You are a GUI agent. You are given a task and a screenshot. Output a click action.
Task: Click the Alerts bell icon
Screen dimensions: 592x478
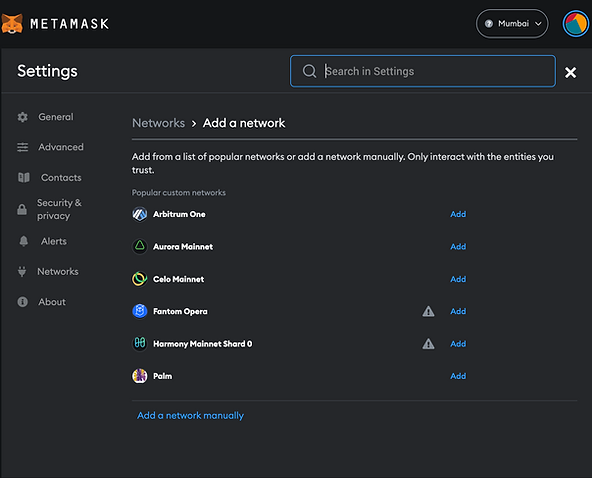tap(23, 241)
